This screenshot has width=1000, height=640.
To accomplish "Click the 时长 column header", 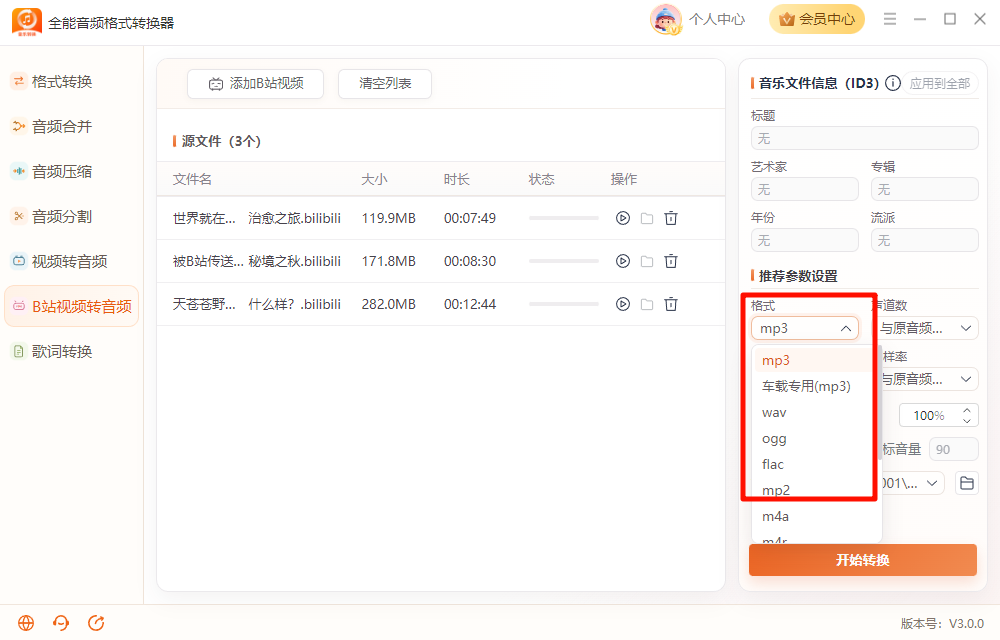I will point(457,179).
